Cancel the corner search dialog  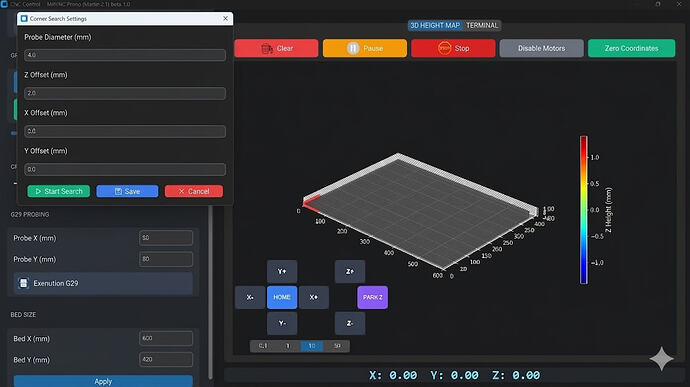[x=194, y=191]
